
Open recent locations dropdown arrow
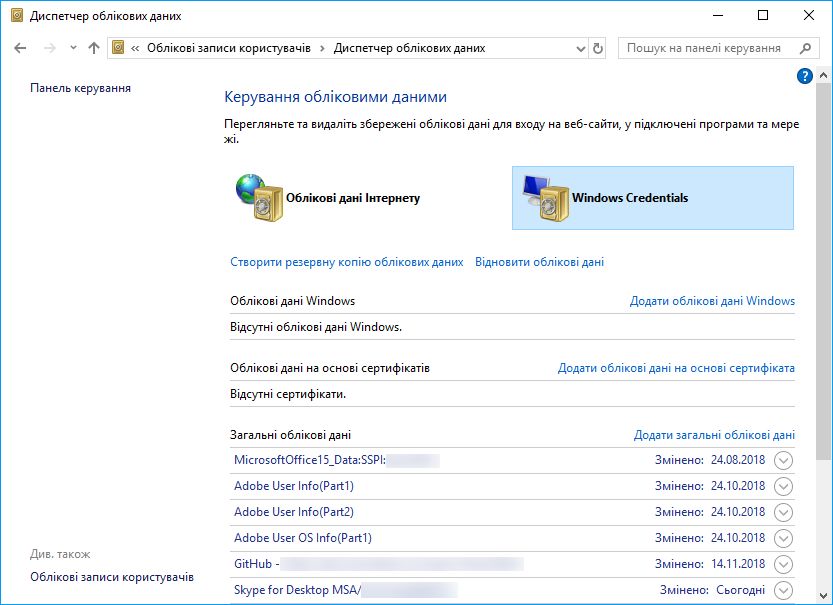click(73, 48)
